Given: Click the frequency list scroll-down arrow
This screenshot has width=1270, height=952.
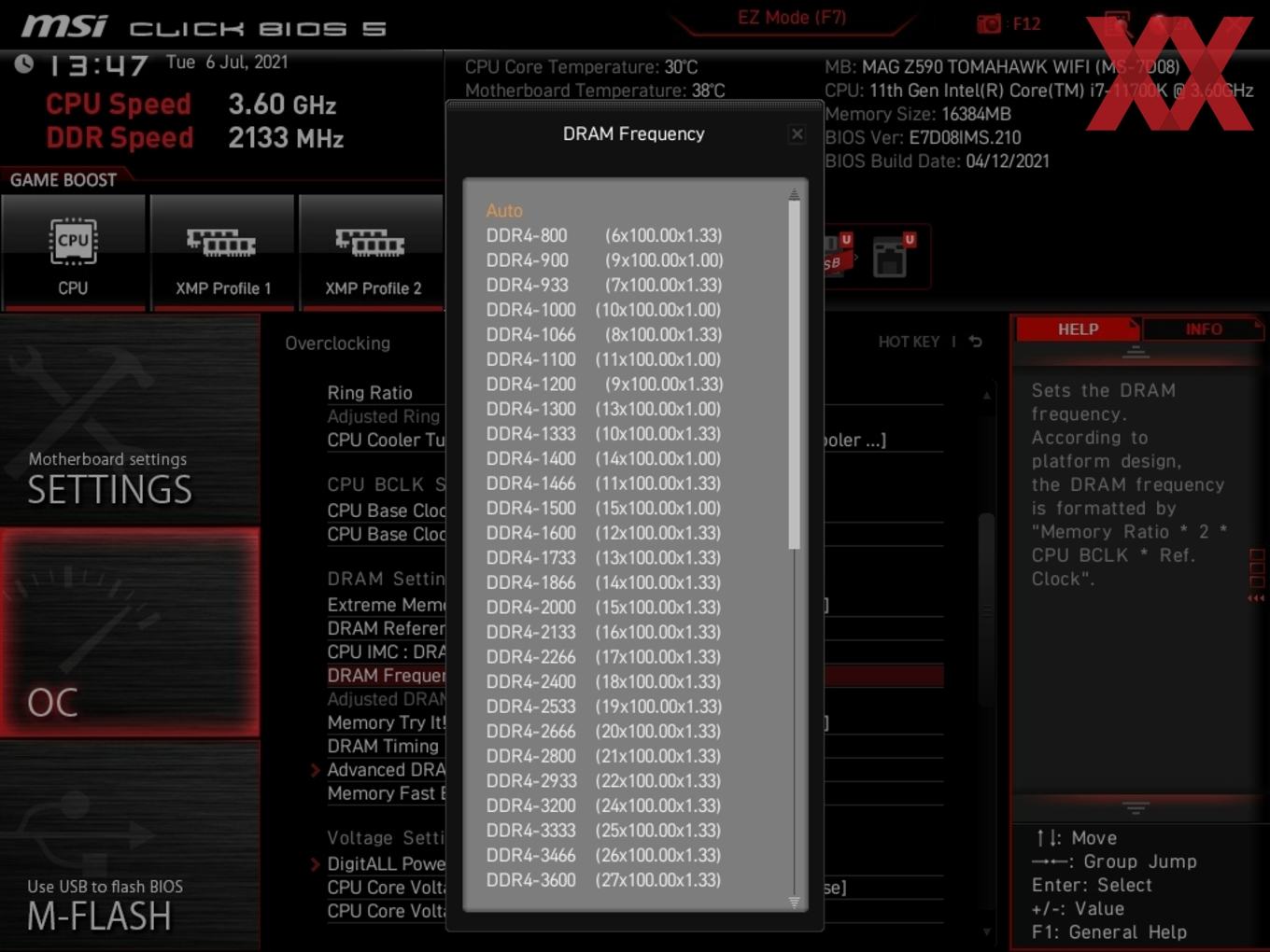Looking at the screenshot, I should [x=794, y=902].
